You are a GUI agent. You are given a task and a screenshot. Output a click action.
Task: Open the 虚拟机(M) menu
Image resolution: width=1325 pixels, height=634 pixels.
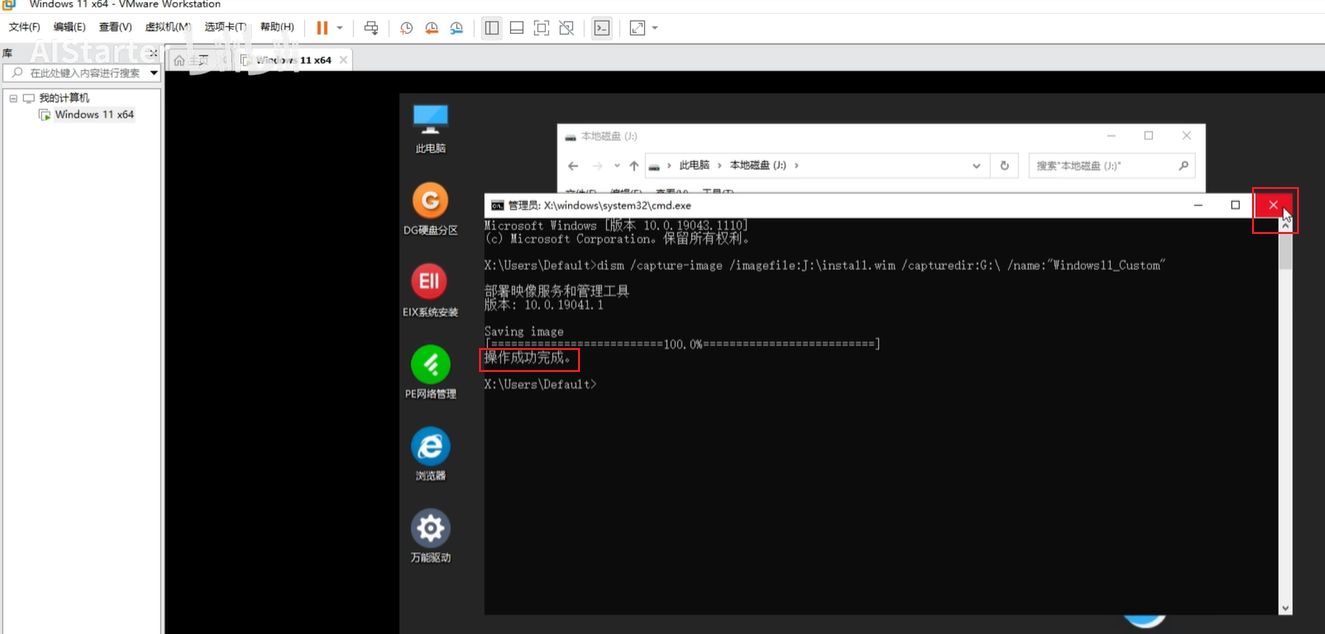(168, 27)
